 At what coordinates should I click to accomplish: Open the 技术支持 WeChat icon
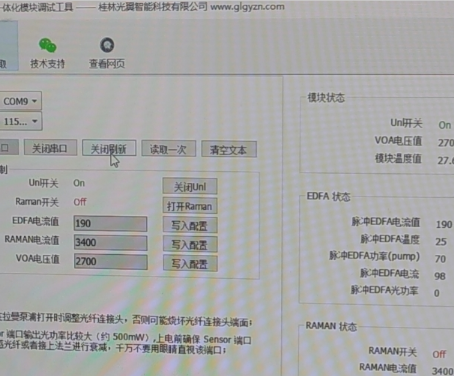point(47,46)
